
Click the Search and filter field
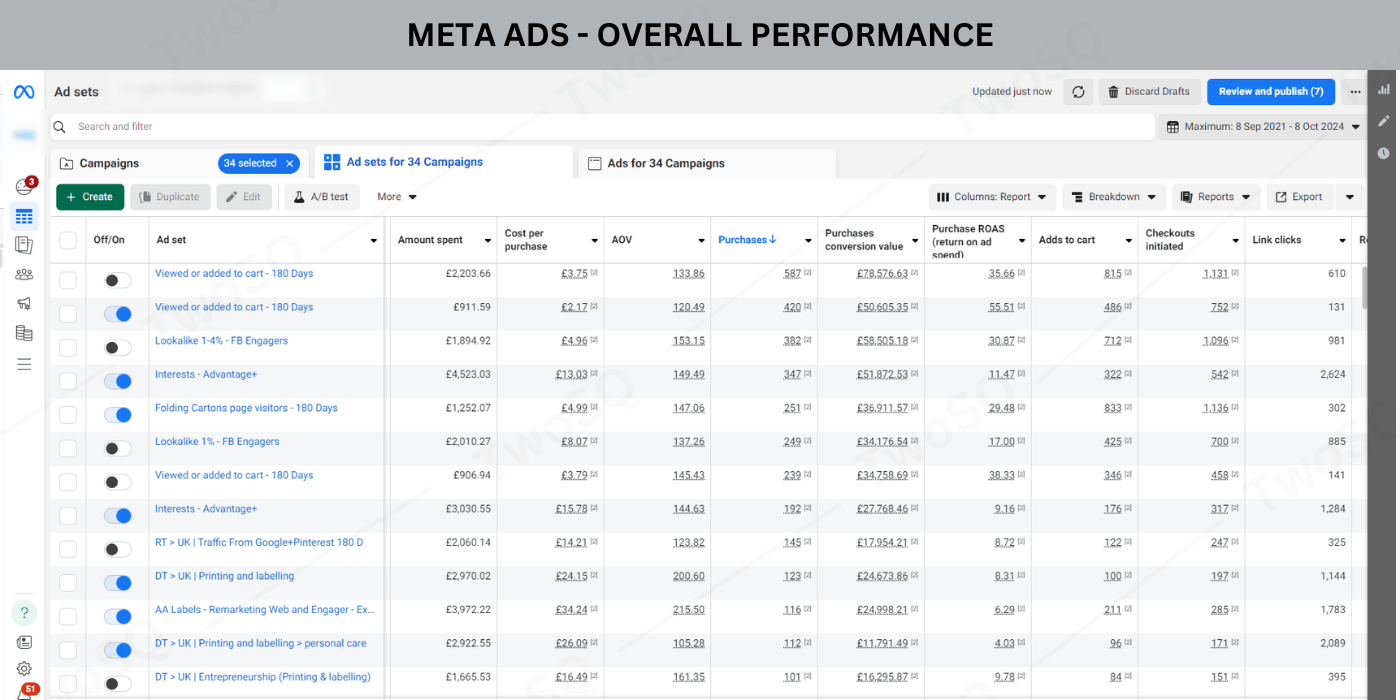pyautogui.click(x=600, y=127)
